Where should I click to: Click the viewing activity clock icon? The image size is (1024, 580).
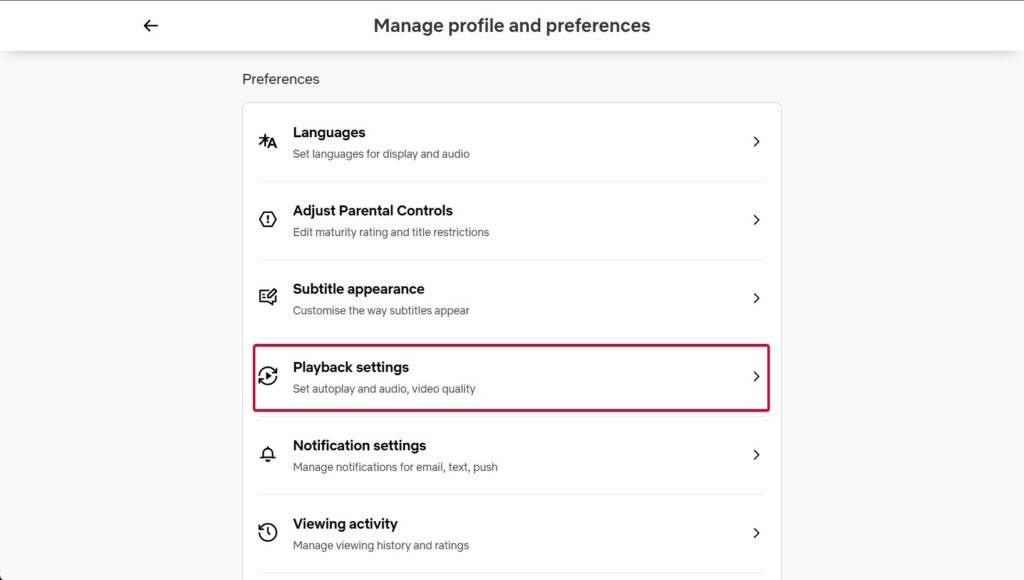pos(267,532)
